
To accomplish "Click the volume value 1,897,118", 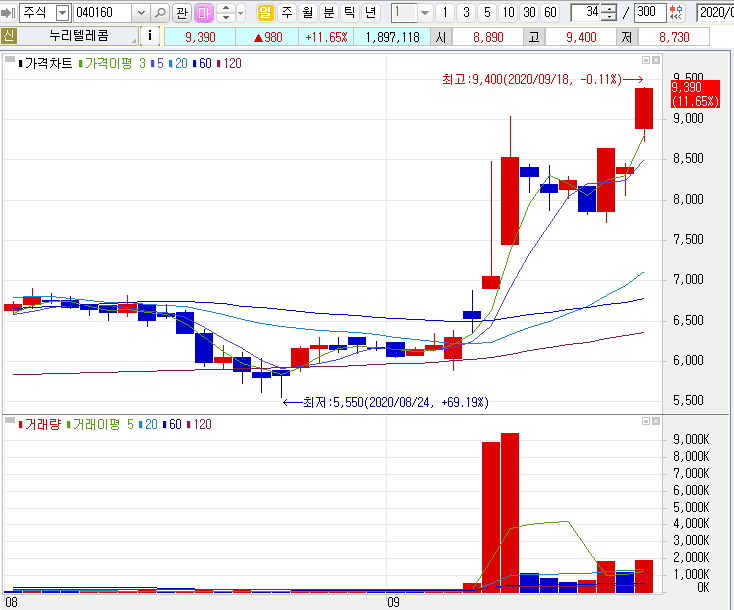I will coord(392,37).
